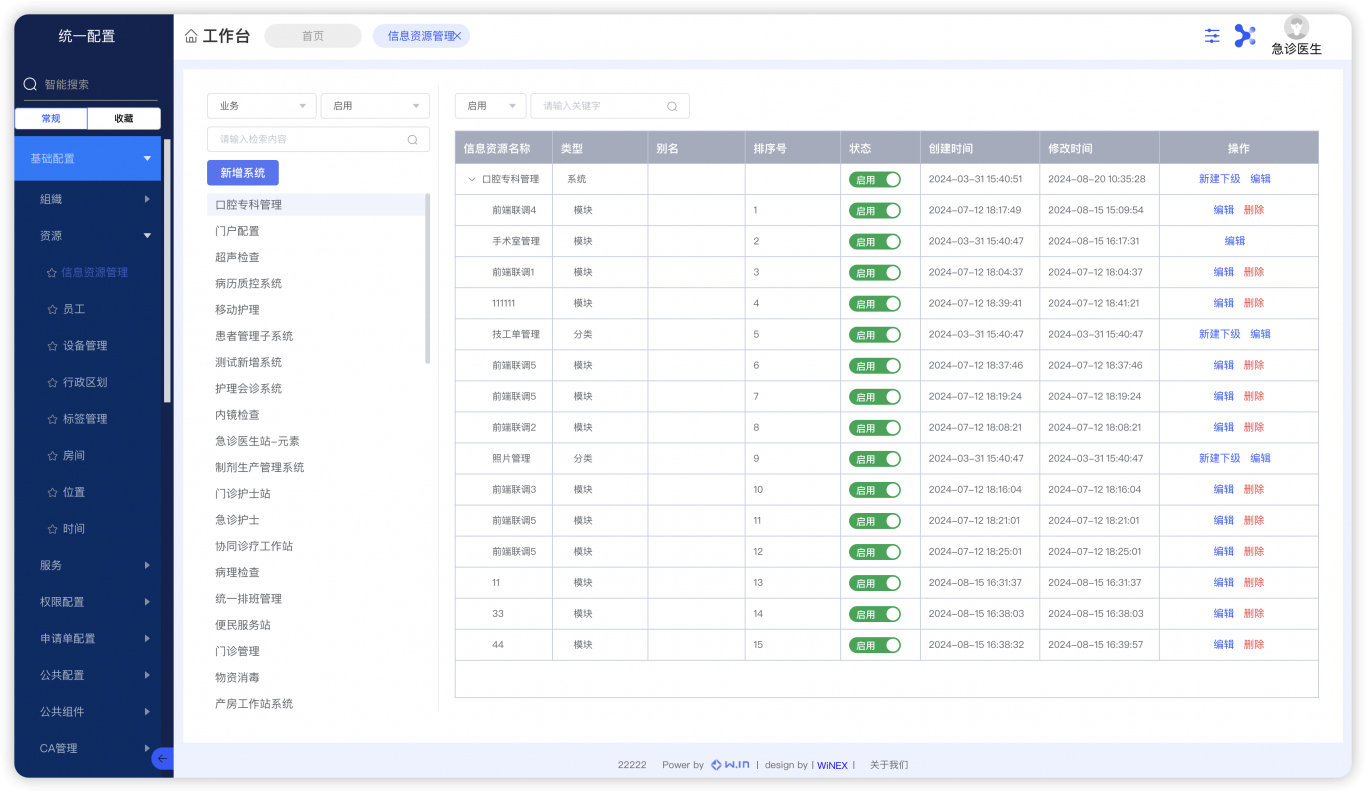Click the 请输入检索内容 search field
Viewport: 1366px width, 792px height.
(318, 139)
